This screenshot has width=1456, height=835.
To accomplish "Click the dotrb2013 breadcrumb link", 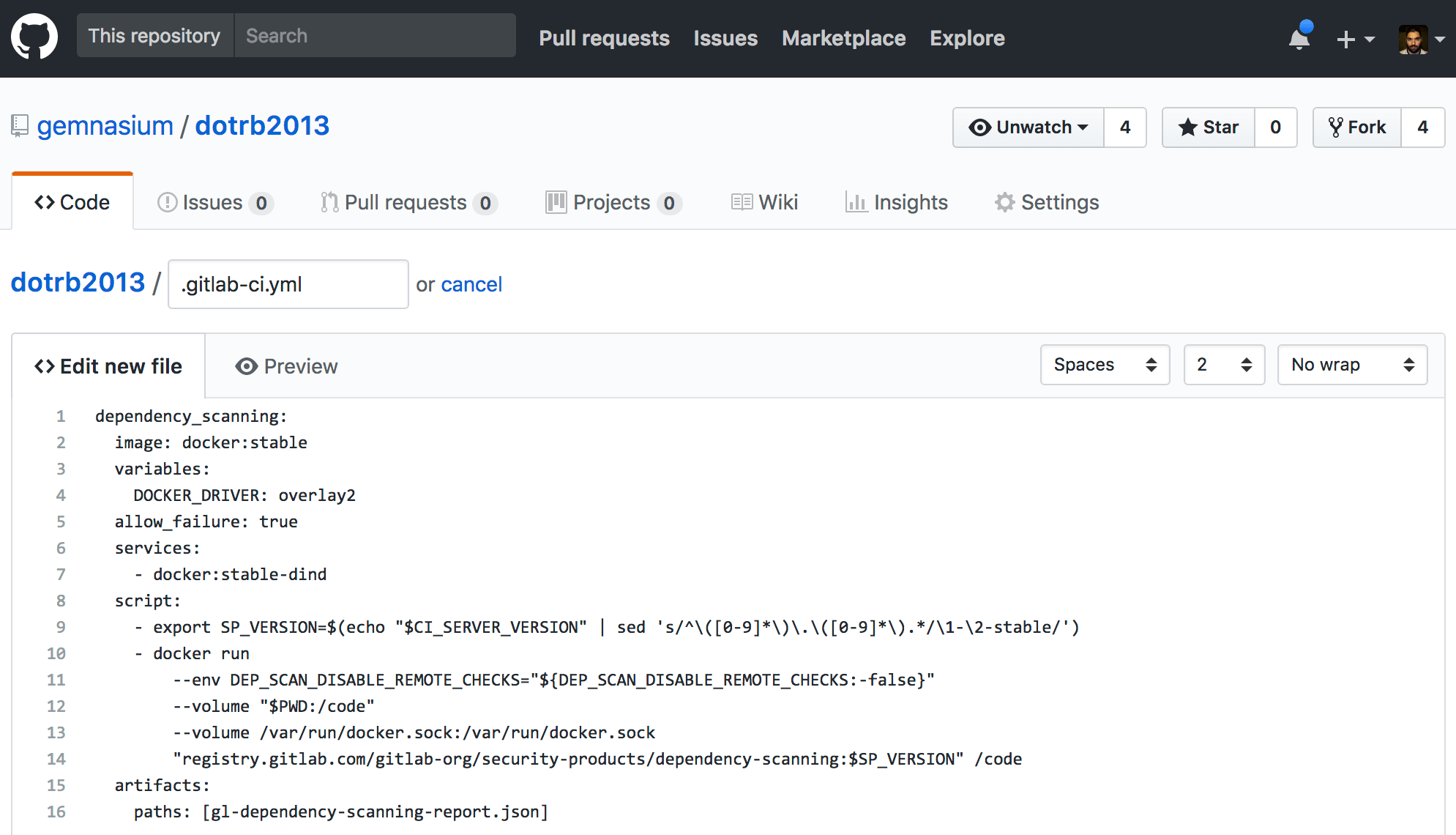I will (77, 284).
